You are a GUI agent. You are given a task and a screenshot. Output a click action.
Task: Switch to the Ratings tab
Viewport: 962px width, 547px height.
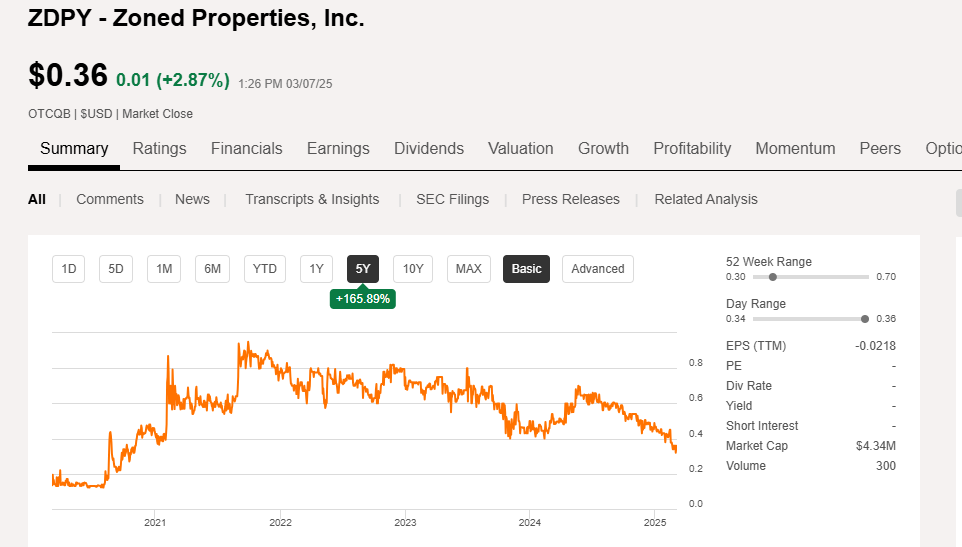[159, 148]
